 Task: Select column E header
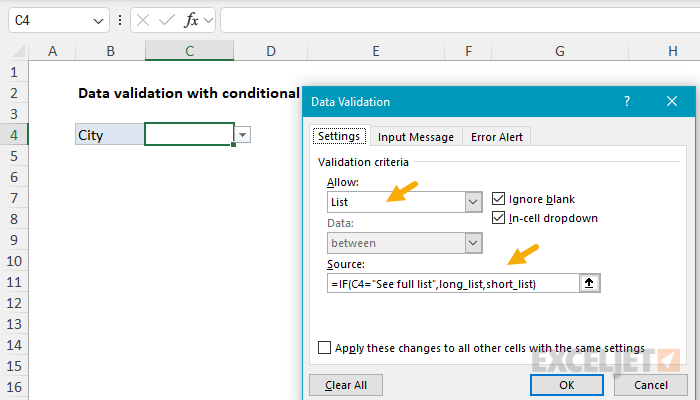(376, 51)
